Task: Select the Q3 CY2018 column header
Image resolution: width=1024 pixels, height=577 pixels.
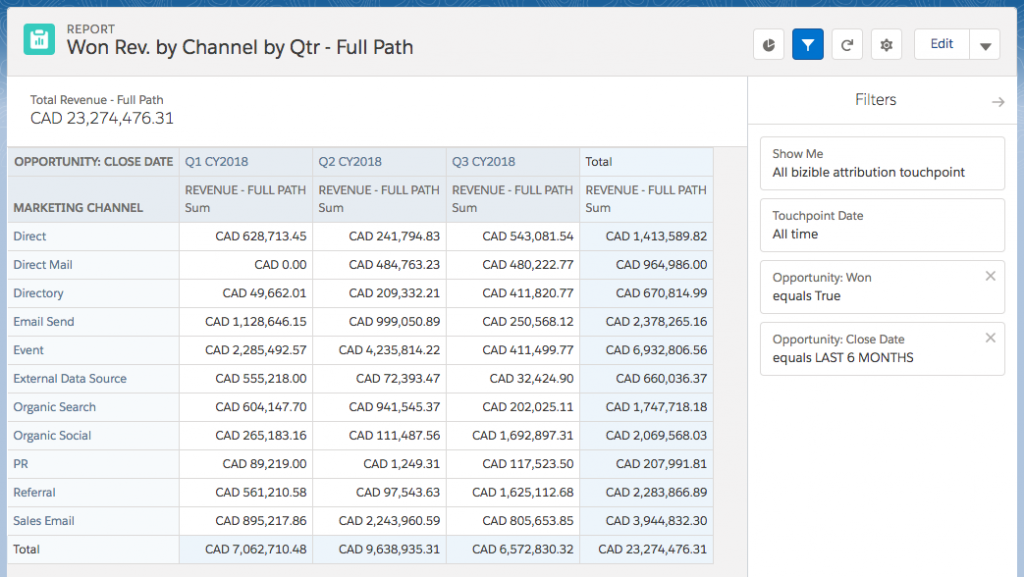Action: tap(484, 162)
